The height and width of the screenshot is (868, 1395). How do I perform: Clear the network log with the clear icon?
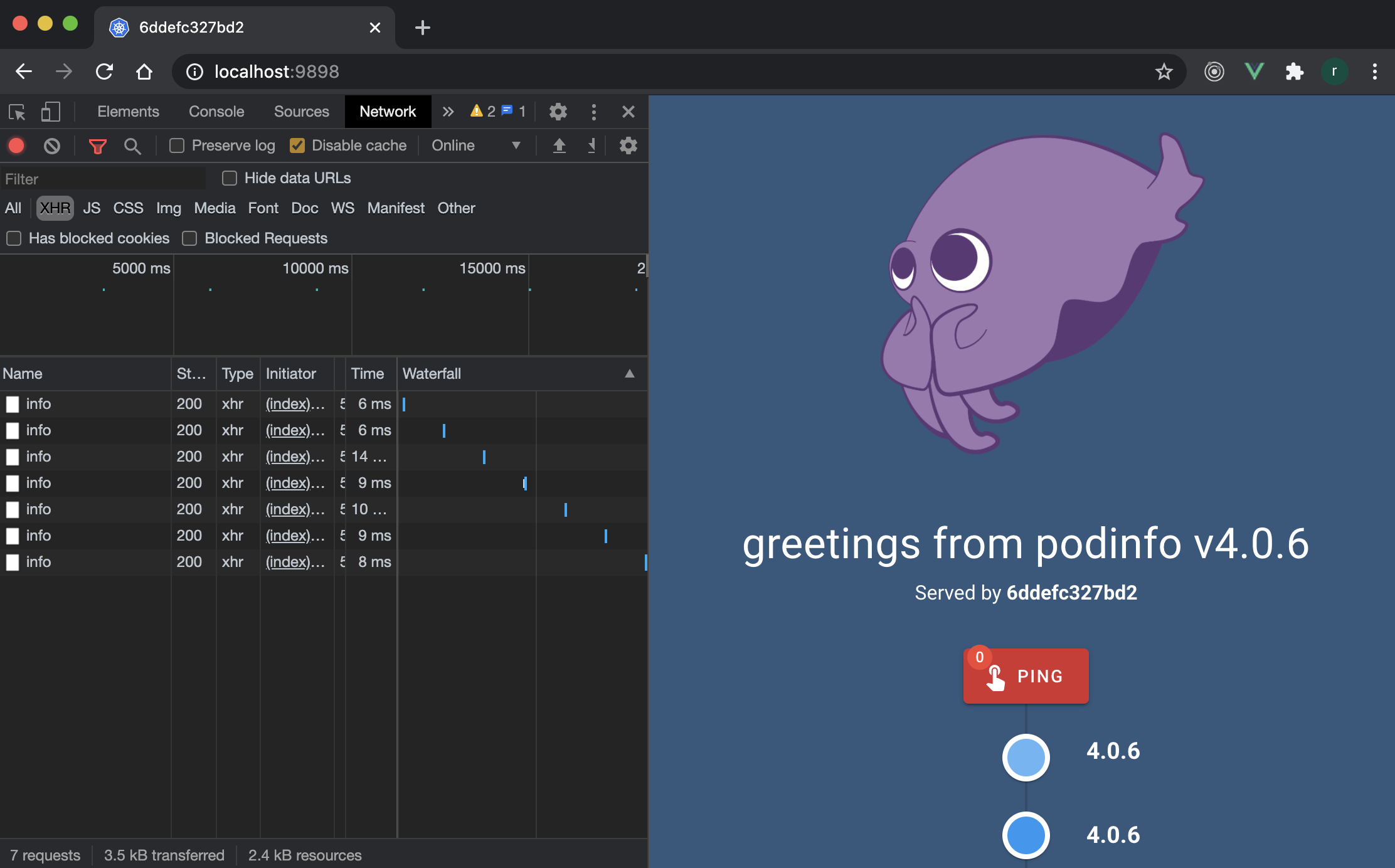pyautogui.click(x=52, y=146)
